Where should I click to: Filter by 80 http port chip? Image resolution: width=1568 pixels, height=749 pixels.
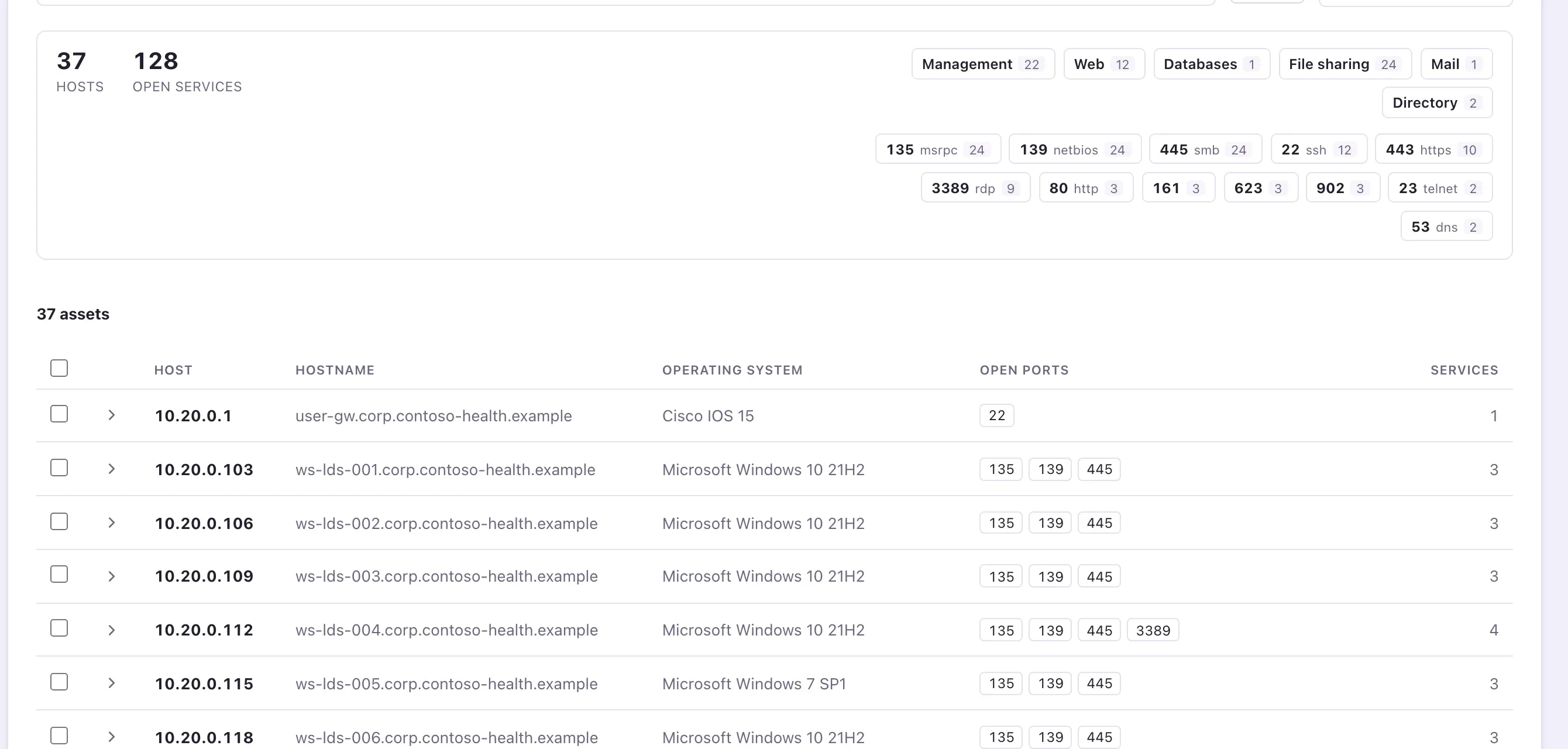(1086, 188)
